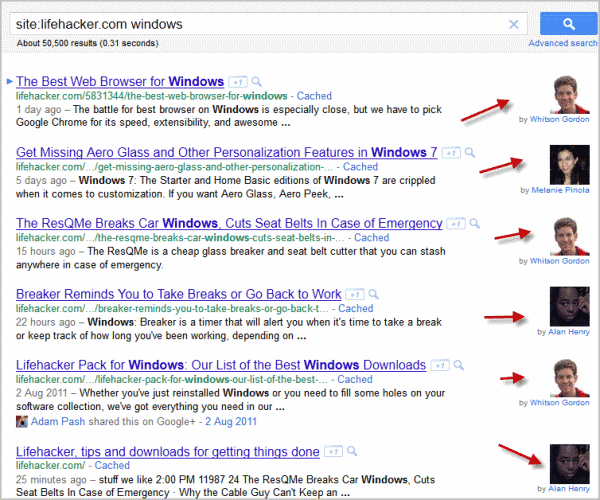Click +1 button beside Aero Glass result
This screenshot has width=600, height=500.
tap(451, 153)
